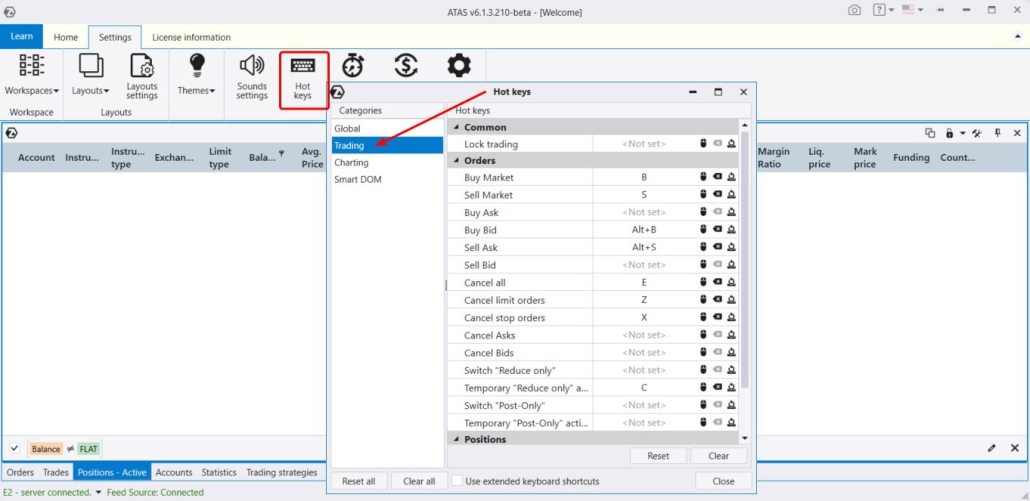Open Layouts settings icon
1030x501 pixels.
coord(142,76)
